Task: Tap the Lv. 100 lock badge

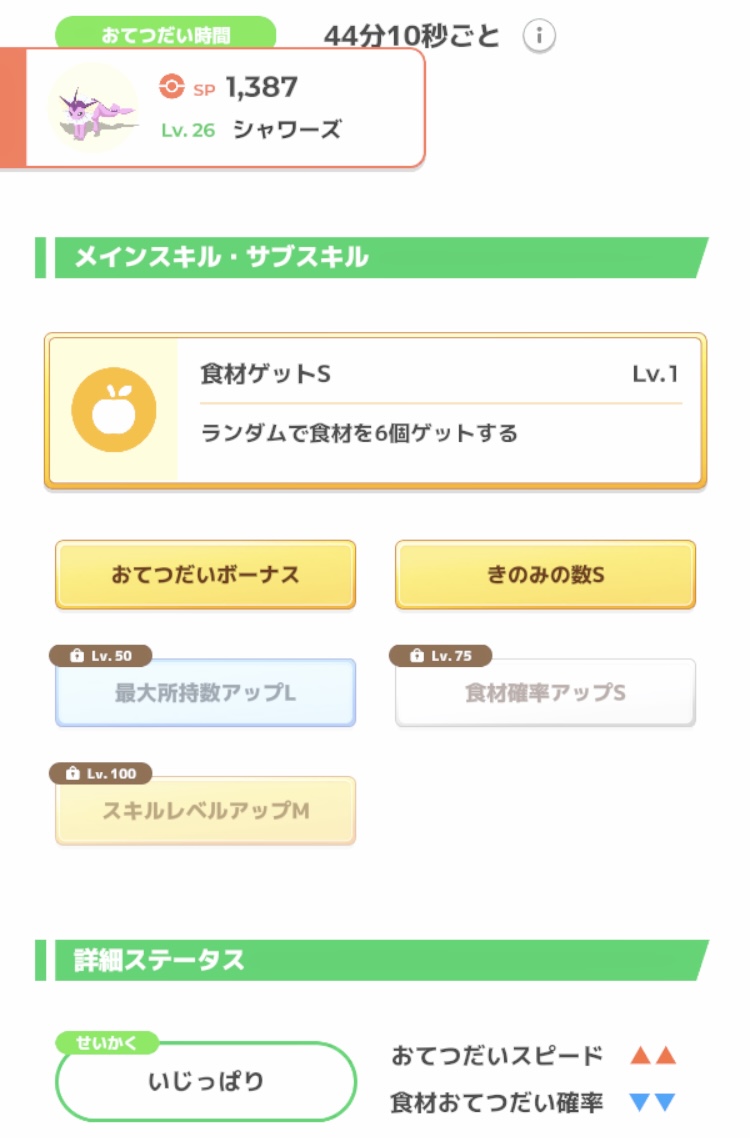Action: [101, 774]
